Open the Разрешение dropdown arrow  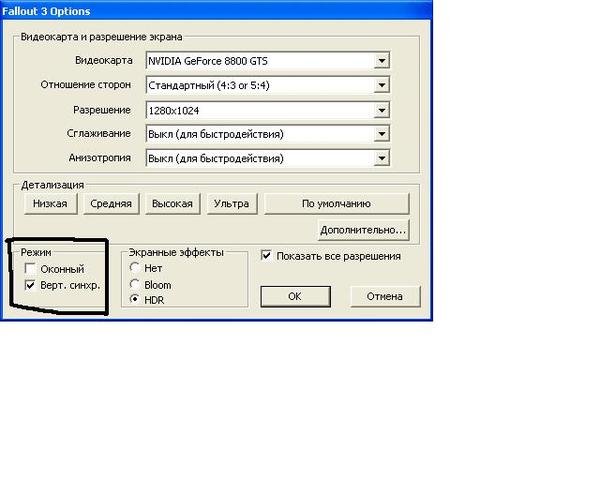(x=381, y=110)
